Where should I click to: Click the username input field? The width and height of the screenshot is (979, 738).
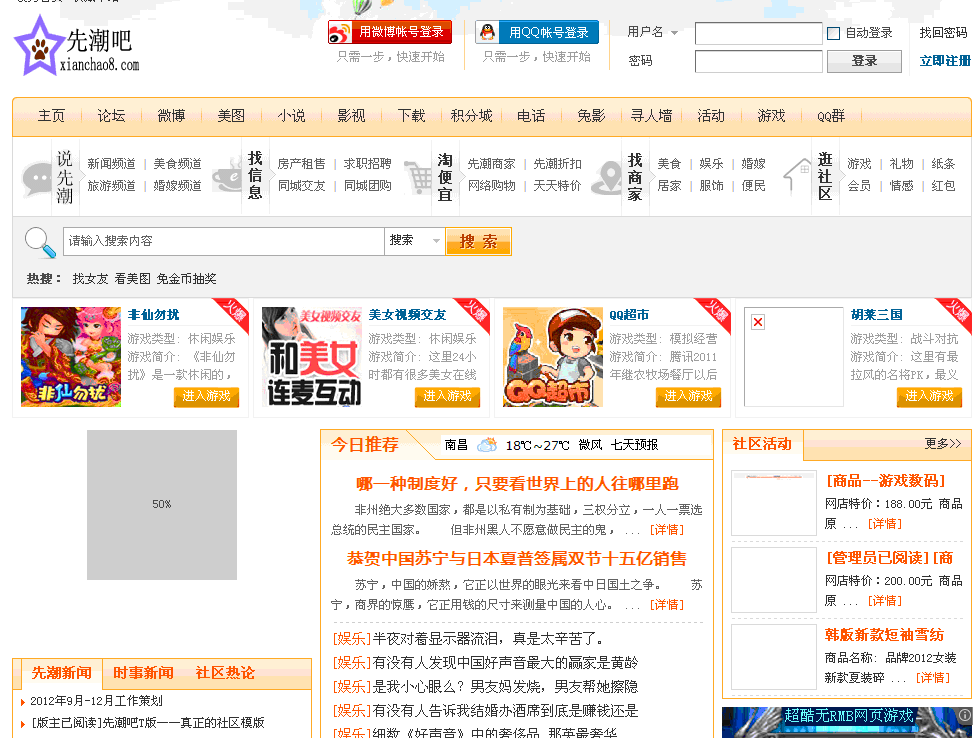click(759, 33)
